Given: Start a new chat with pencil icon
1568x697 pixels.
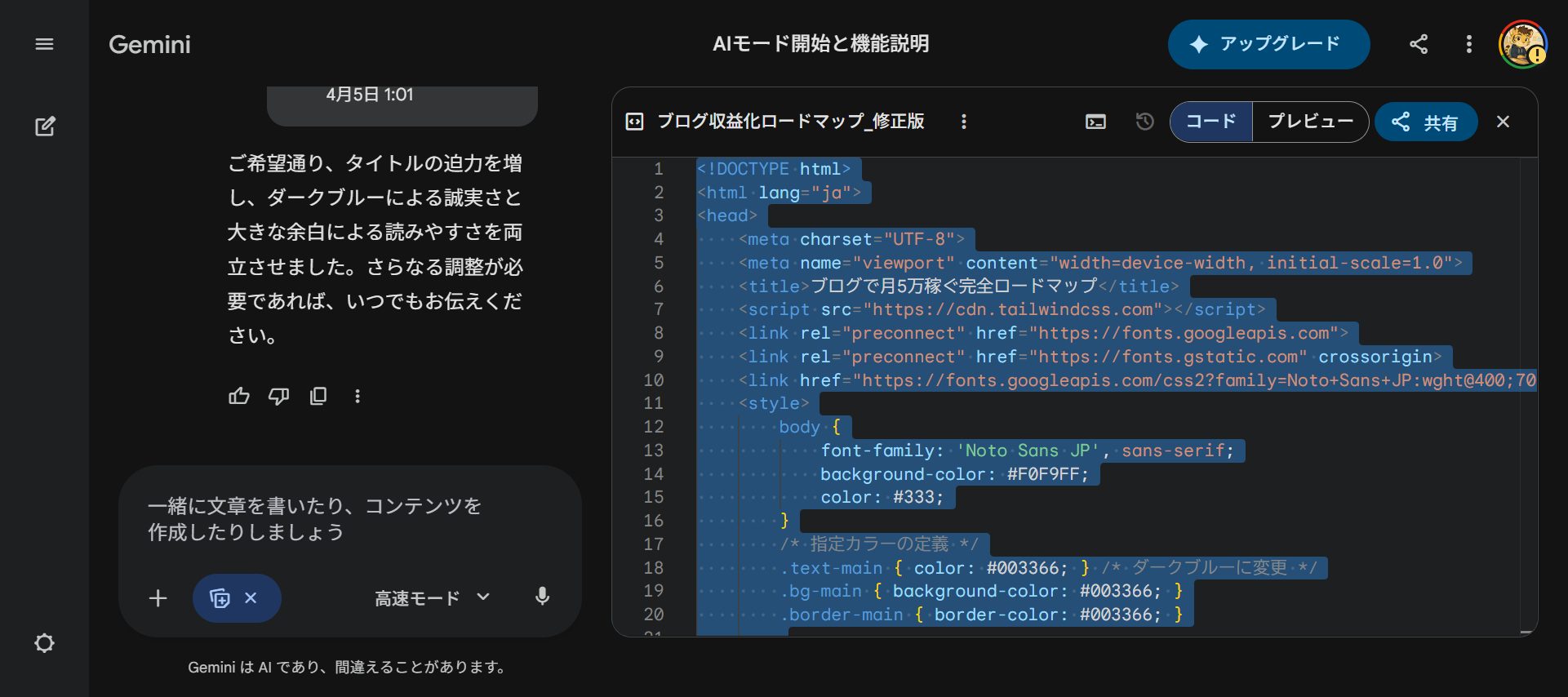Looking at the screenshot, I should (x=45, y=126).
